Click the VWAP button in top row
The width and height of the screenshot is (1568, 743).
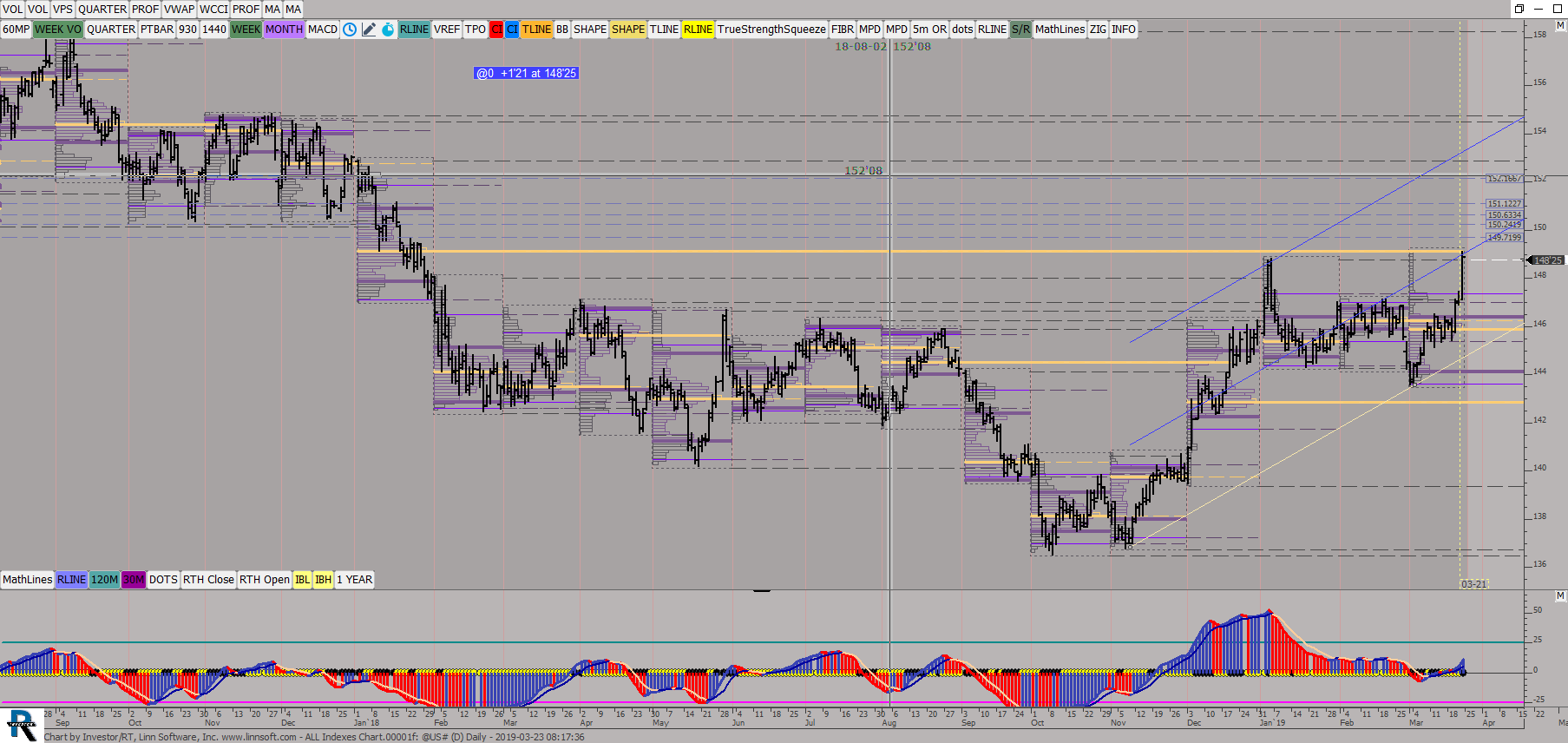pos(179,10)
